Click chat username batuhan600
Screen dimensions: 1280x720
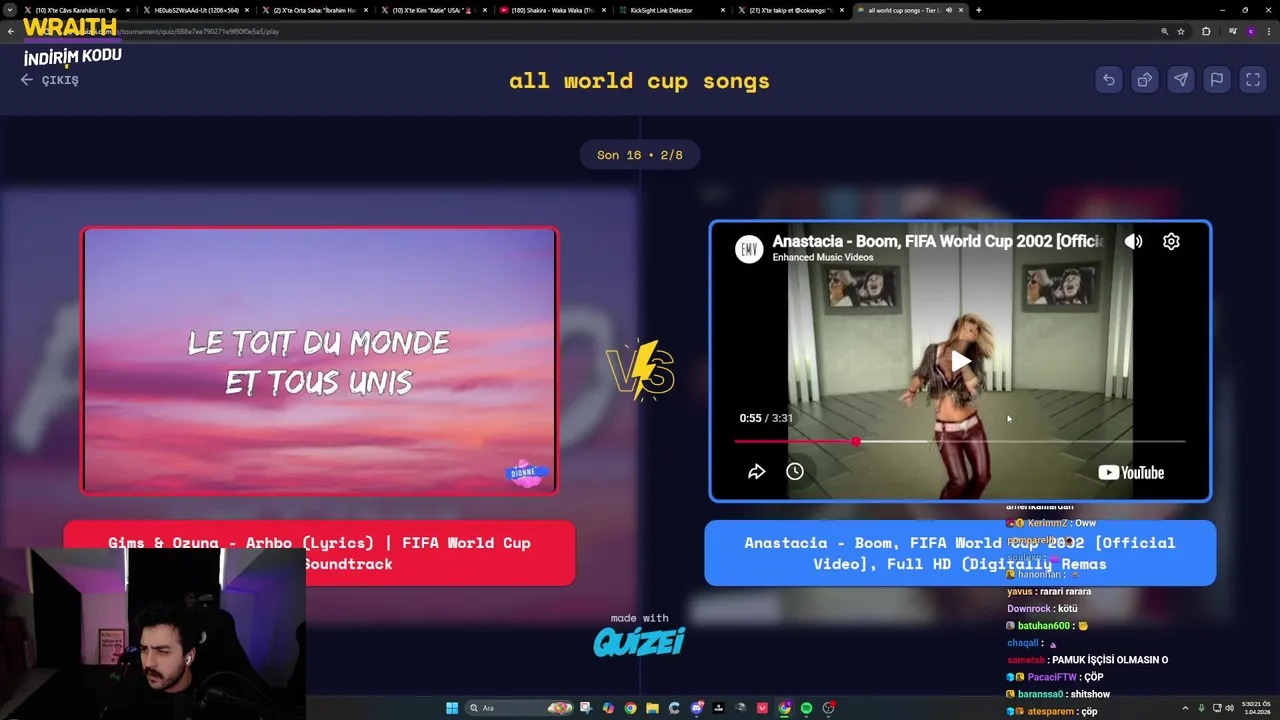[x=1044, y=626]
